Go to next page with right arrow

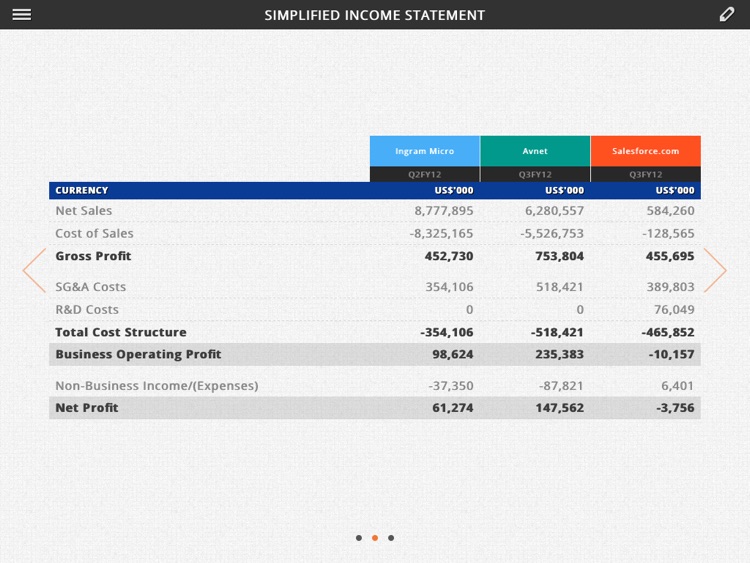point(715,270)
